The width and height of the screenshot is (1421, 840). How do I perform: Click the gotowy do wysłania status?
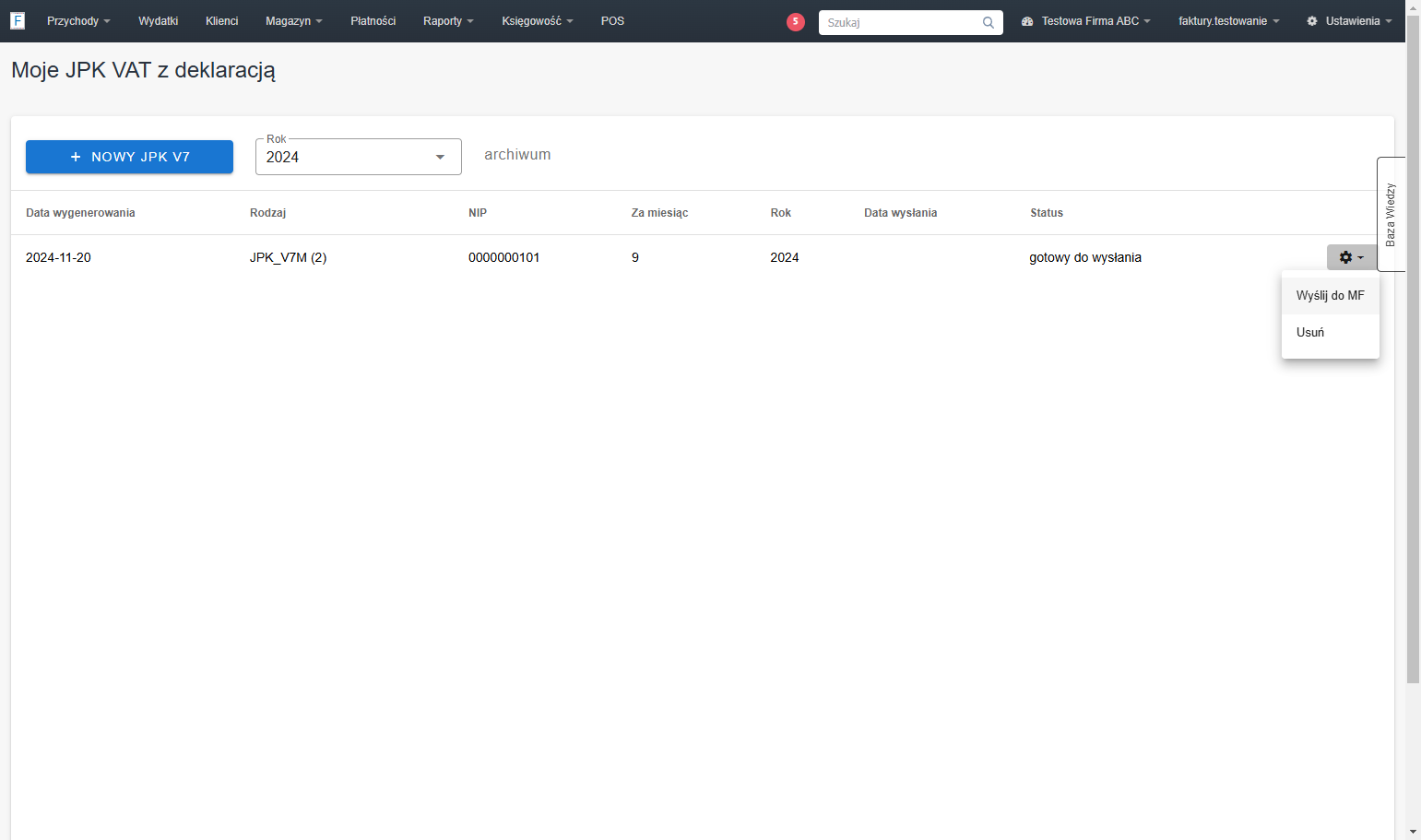(1085, 257)
